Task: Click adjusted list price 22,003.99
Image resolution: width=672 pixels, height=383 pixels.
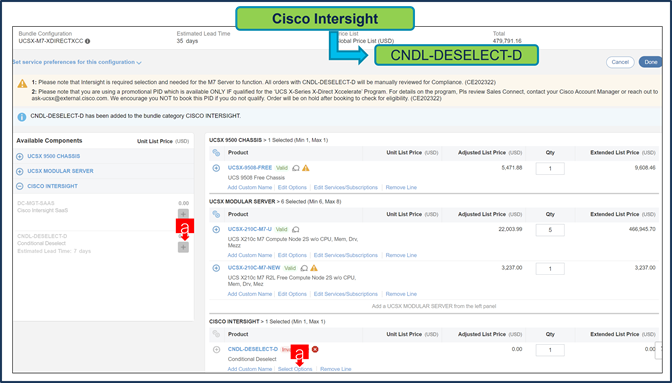Action: [510, 229]
